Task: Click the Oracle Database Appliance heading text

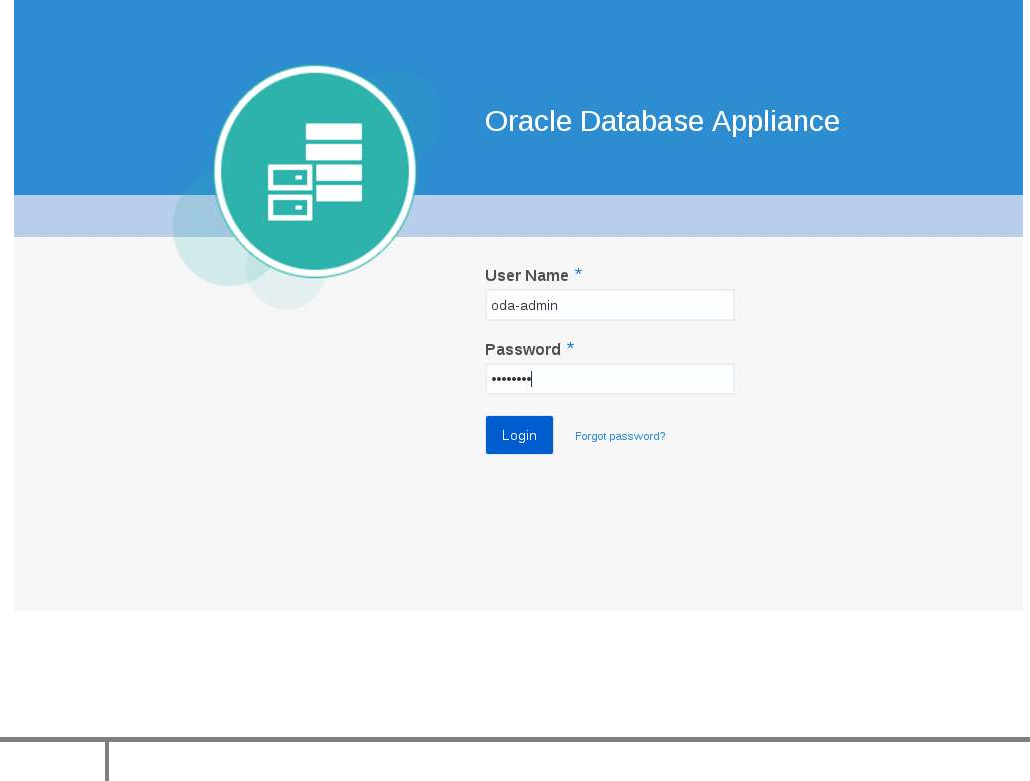Action: click(x=662, y=121)
